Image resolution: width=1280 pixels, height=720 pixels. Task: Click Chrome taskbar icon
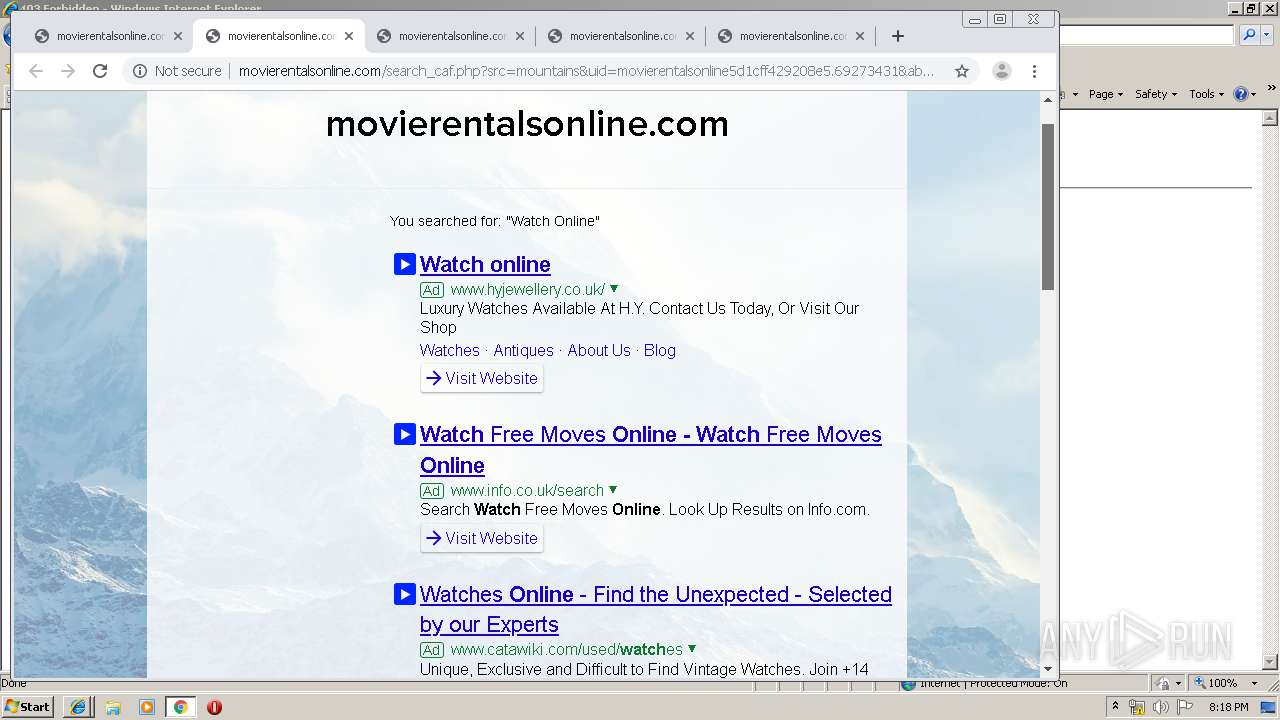(x=180, y=706)
